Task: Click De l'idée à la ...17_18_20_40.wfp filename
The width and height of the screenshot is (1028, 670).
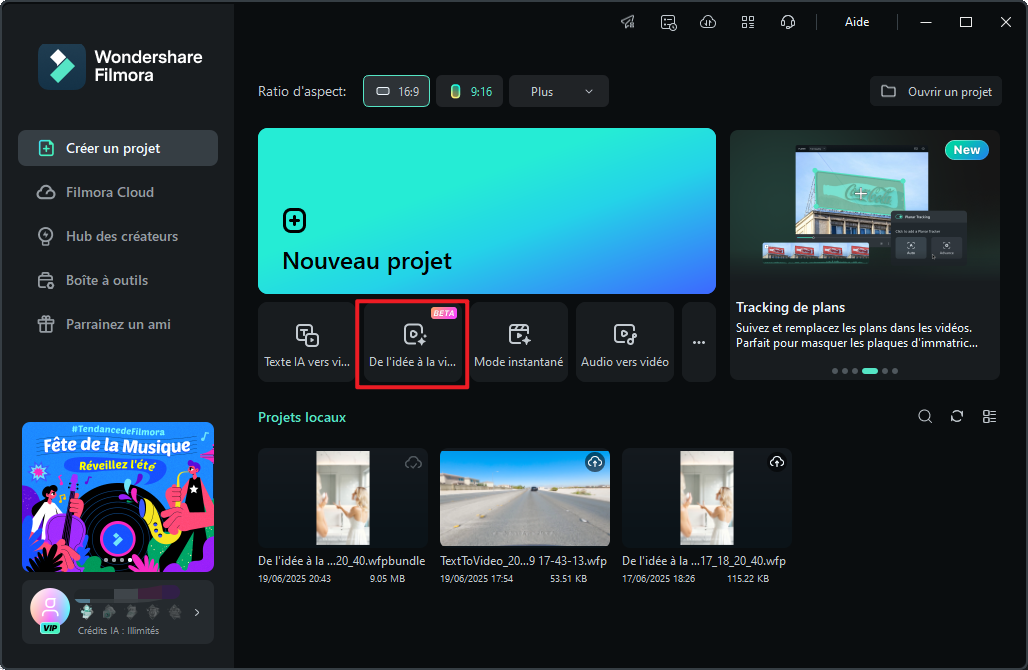Action: click(704, 561)
